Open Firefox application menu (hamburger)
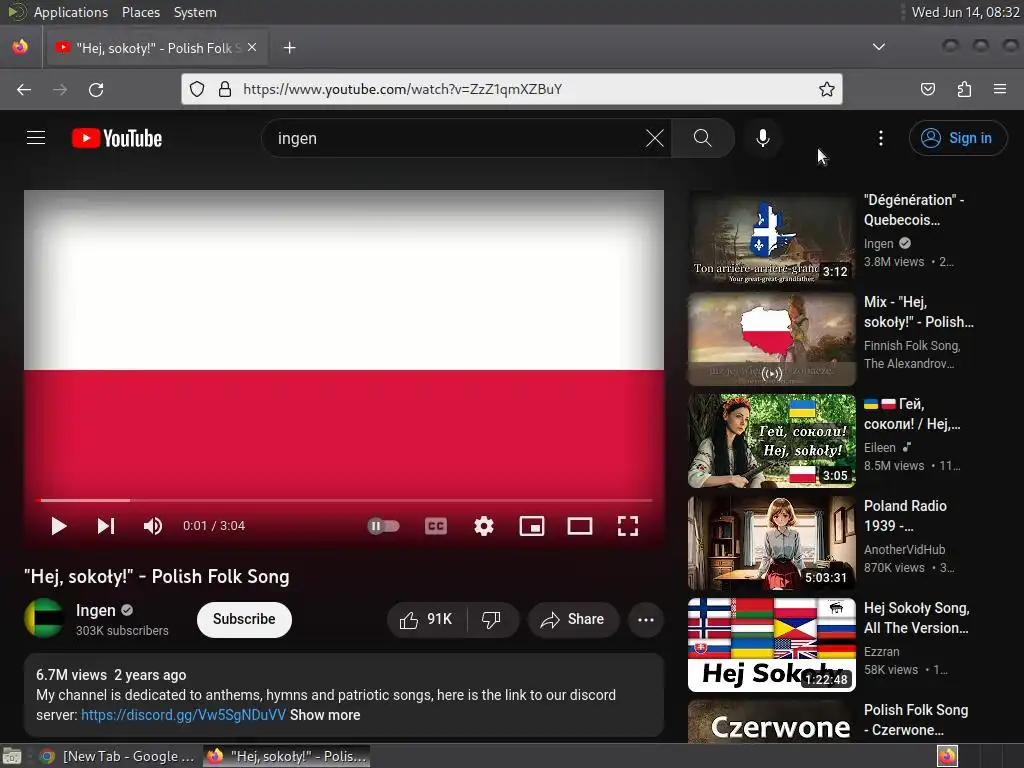The width and height of the screenshot is (1024, 768). 1000,89
